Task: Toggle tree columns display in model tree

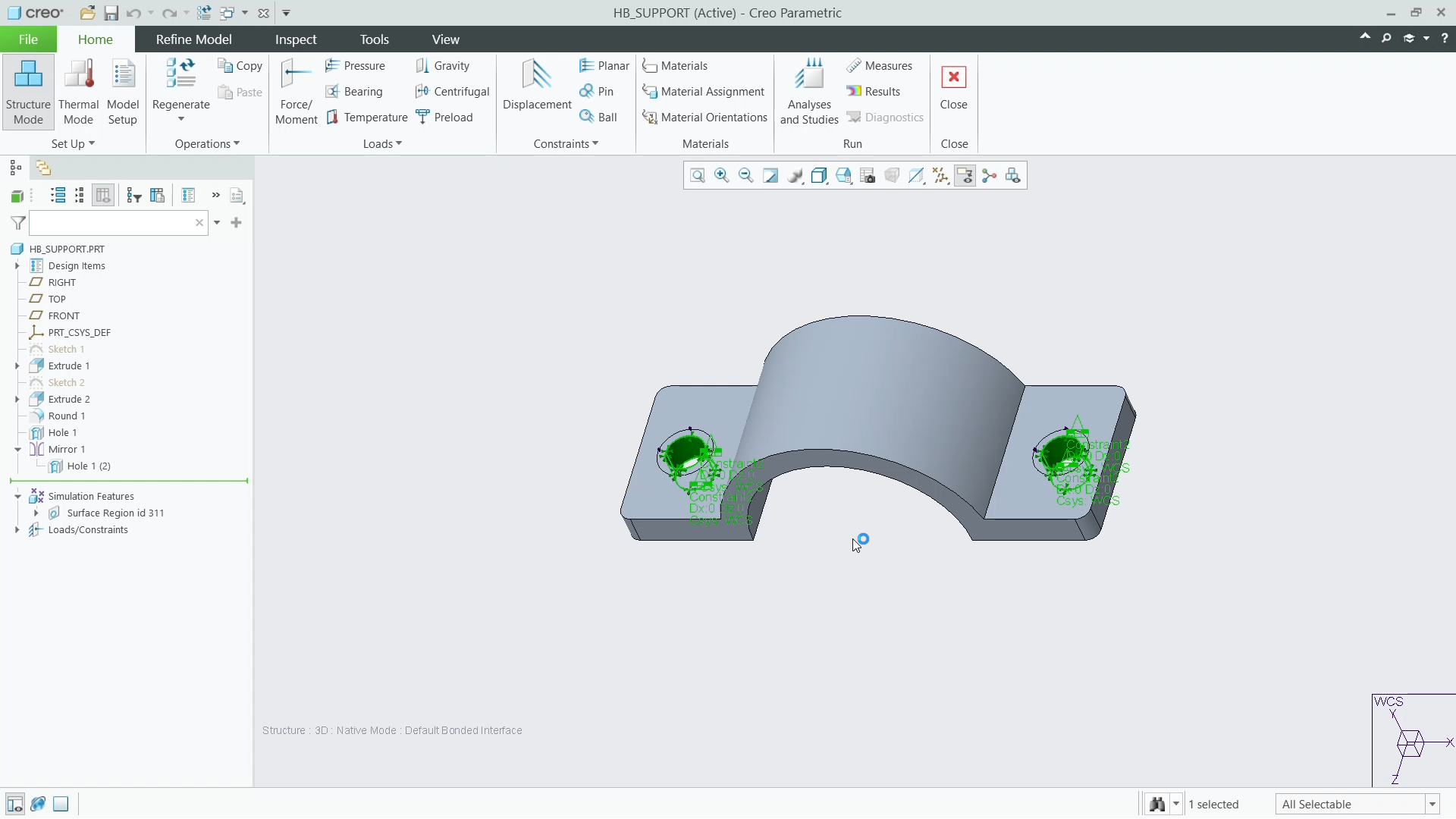Action: [x=103, y=196]
